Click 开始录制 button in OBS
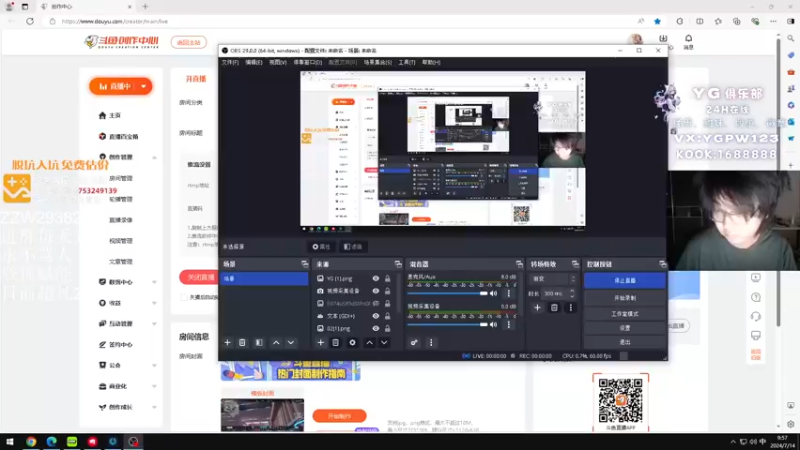The width and height of the screenshot is (800, 450). [625, 298]
